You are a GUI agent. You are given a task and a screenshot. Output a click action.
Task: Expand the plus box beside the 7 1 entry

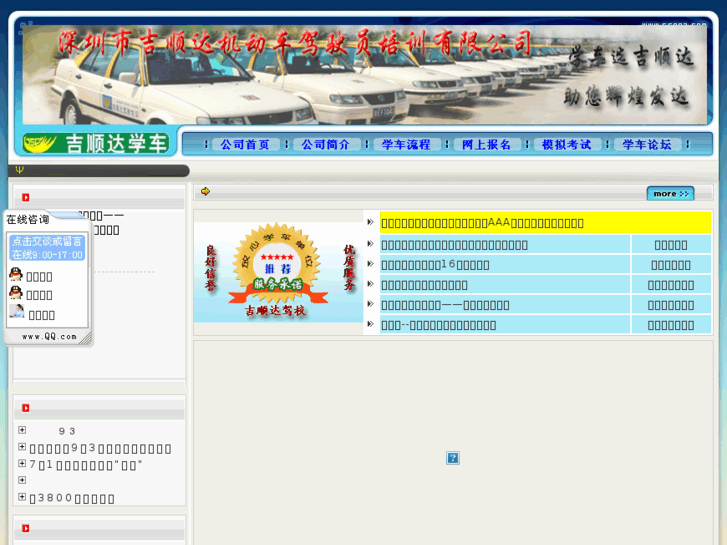click(22, 463)
